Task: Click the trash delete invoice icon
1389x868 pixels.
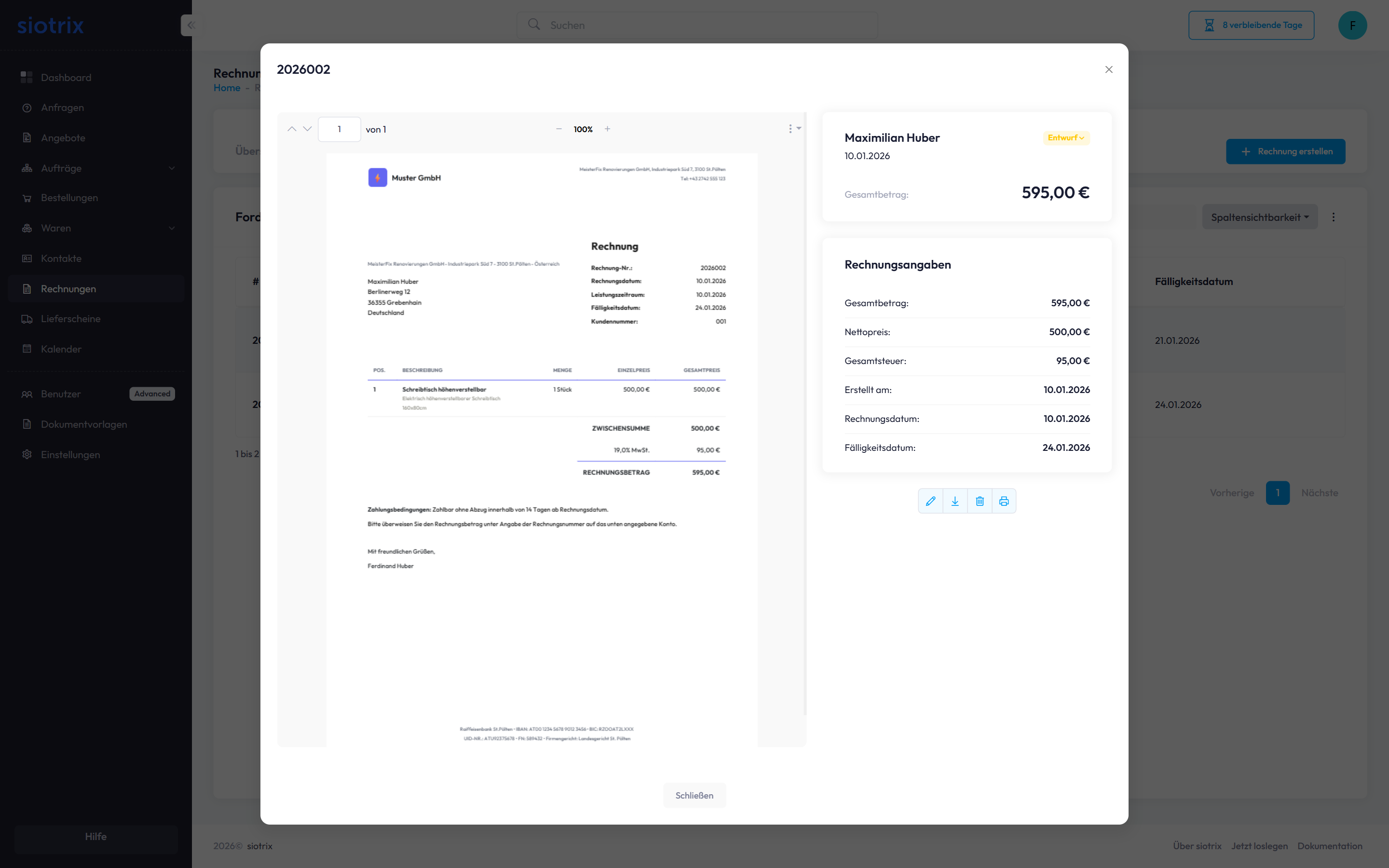Action: click(980, 501)
